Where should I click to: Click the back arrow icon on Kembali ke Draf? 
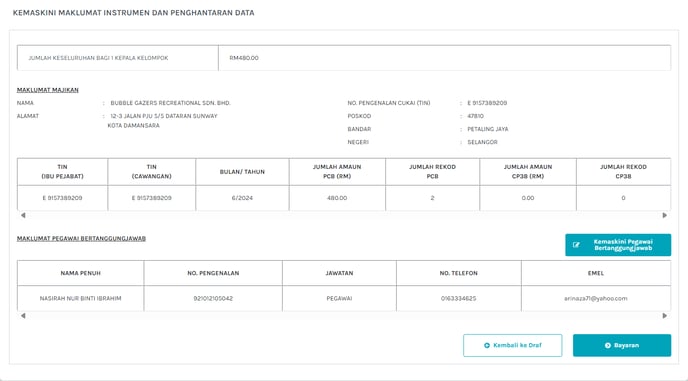coord(487,345)
